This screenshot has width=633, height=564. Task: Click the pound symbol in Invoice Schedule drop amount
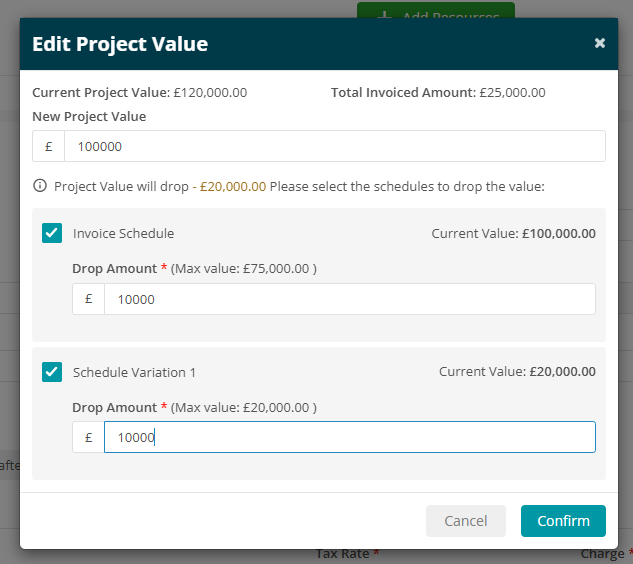[x=88, y=299]
